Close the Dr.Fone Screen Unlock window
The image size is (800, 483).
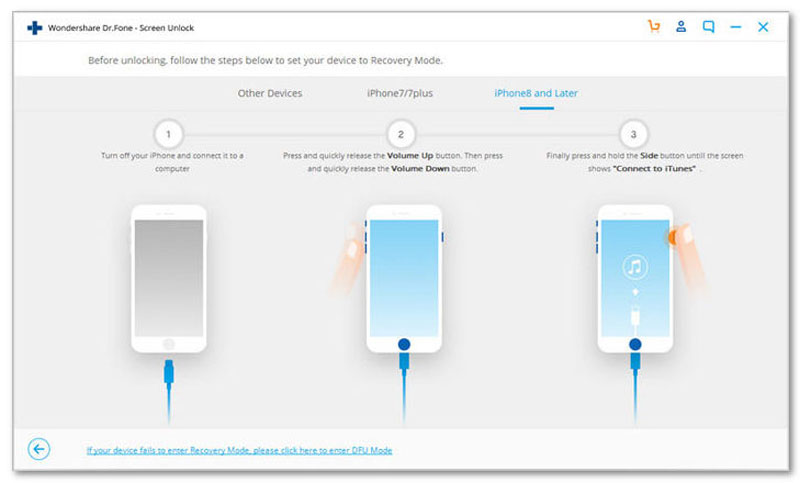pyautogui.click(x=763, y=27)
